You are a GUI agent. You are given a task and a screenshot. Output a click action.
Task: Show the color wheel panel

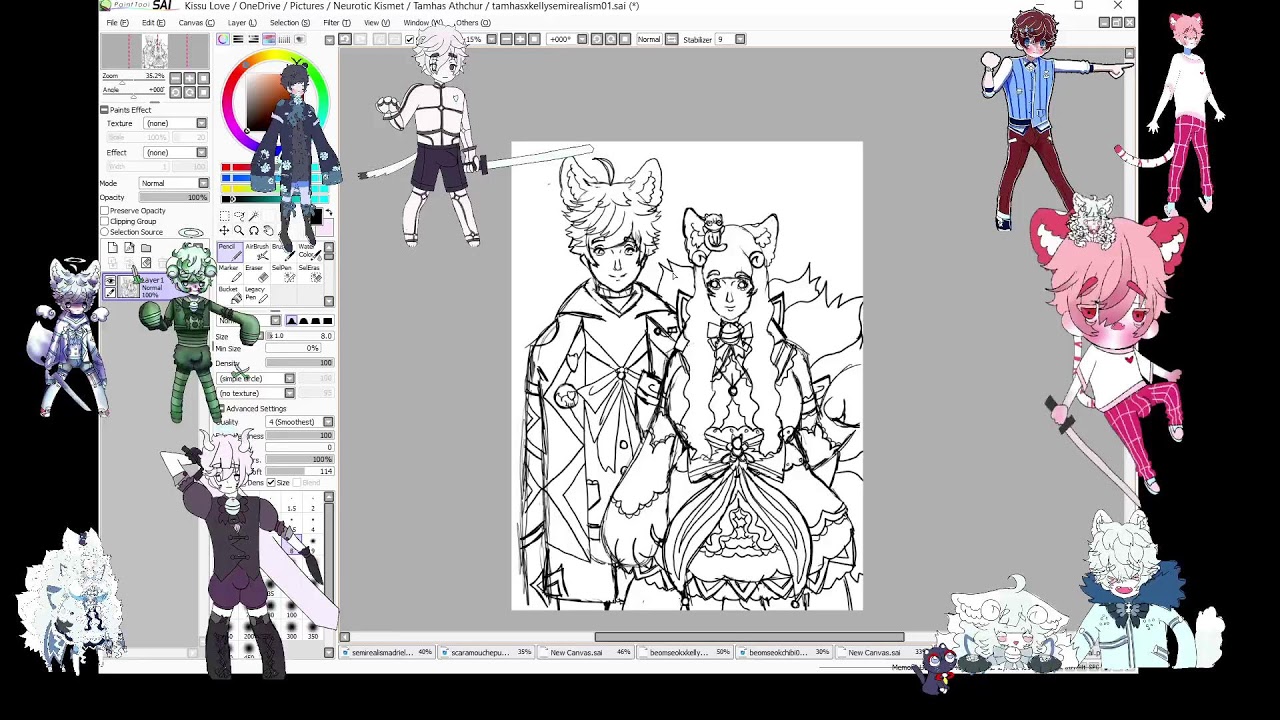(x=223, y=39)
